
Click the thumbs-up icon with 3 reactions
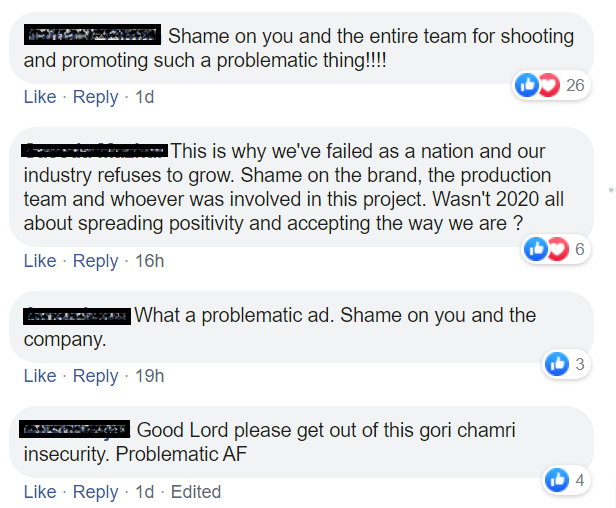pos(557,364)
